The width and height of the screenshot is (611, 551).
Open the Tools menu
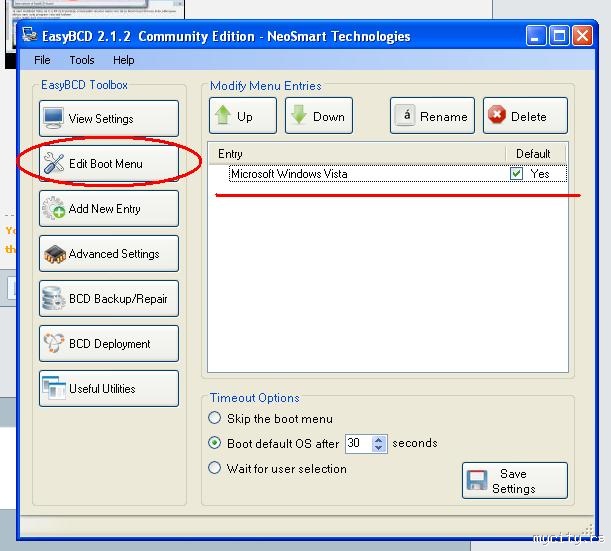pos(82,60)
